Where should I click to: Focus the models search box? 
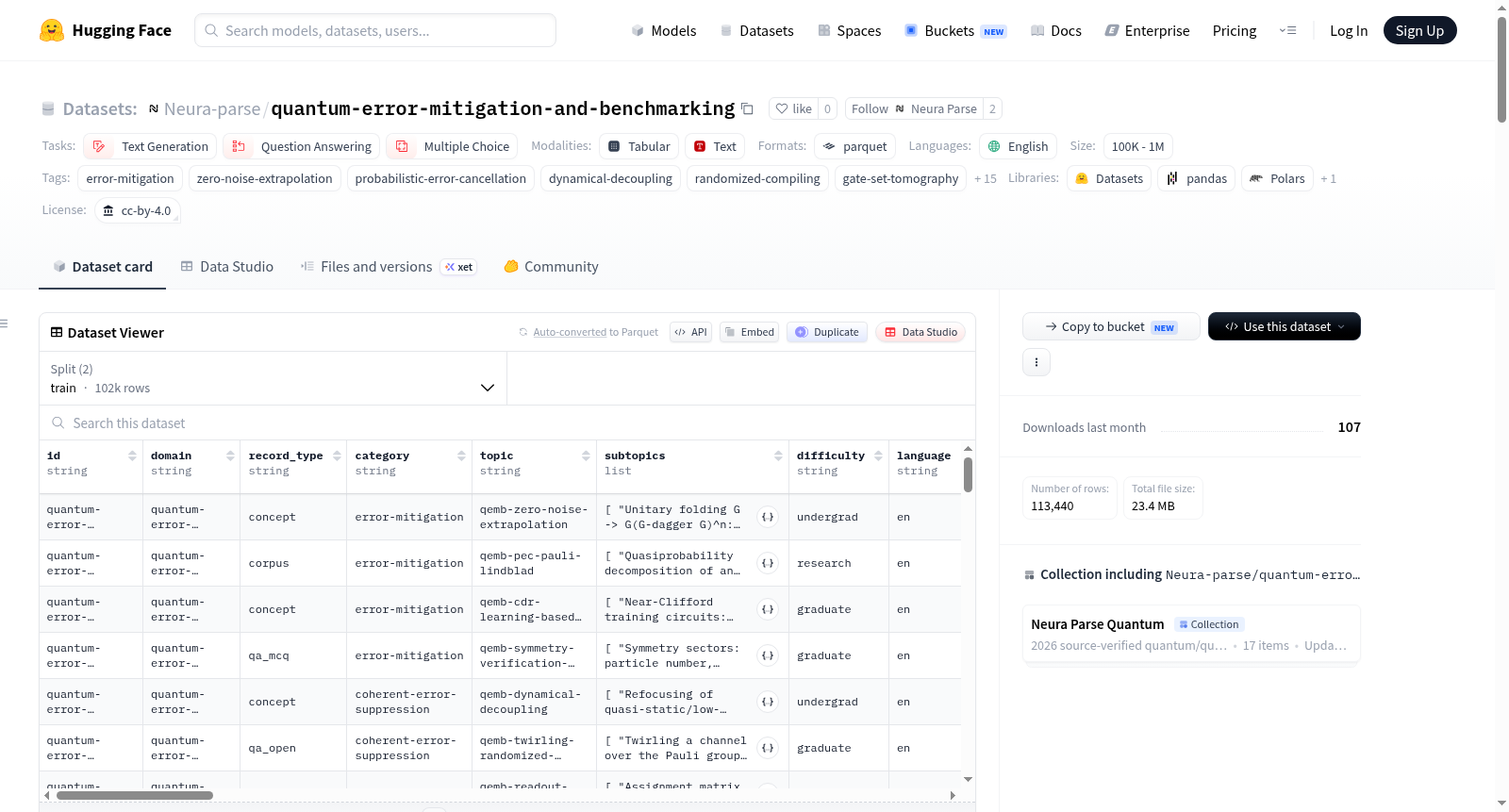pos(375,30)
